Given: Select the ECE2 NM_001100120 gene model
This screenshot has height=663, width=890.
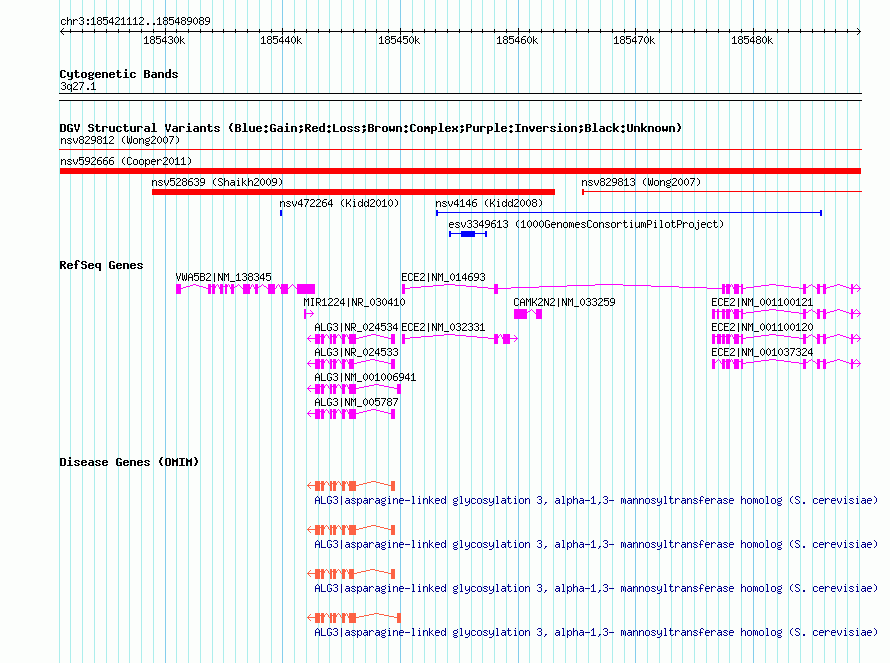Looking at the screenshot, I should point(786,339).
